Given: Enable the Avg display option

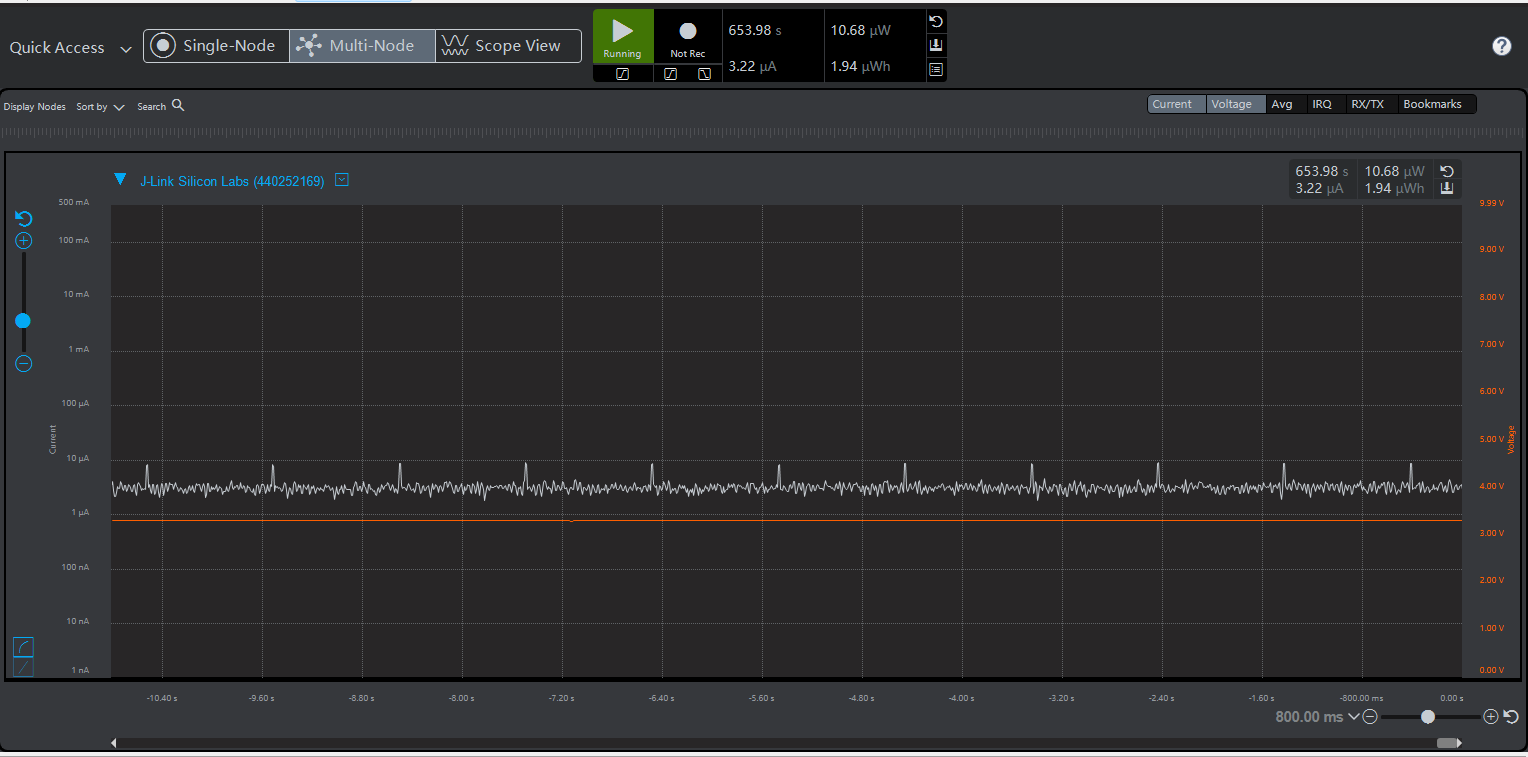Looking at the screenshot, I should pos(1281,104).
